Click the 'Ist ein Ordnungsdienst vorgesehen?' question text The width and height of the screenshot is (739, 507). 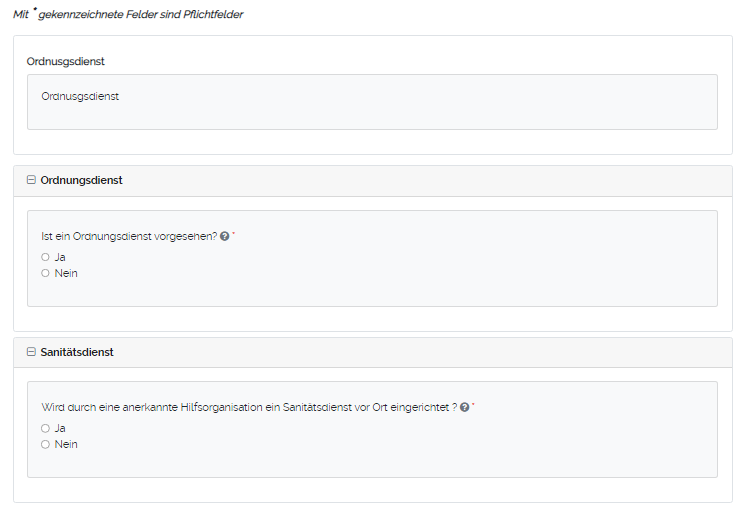[x=129, y=237]
